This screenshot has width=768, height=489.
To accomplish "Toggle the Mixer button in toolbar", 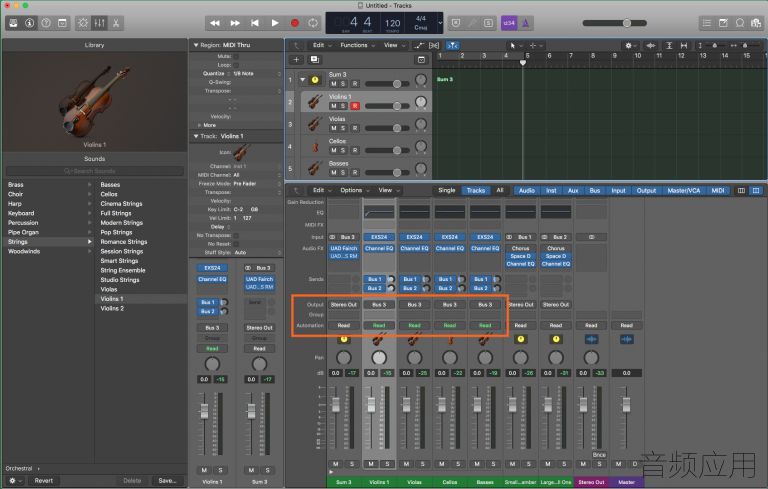I will point(99,23).
